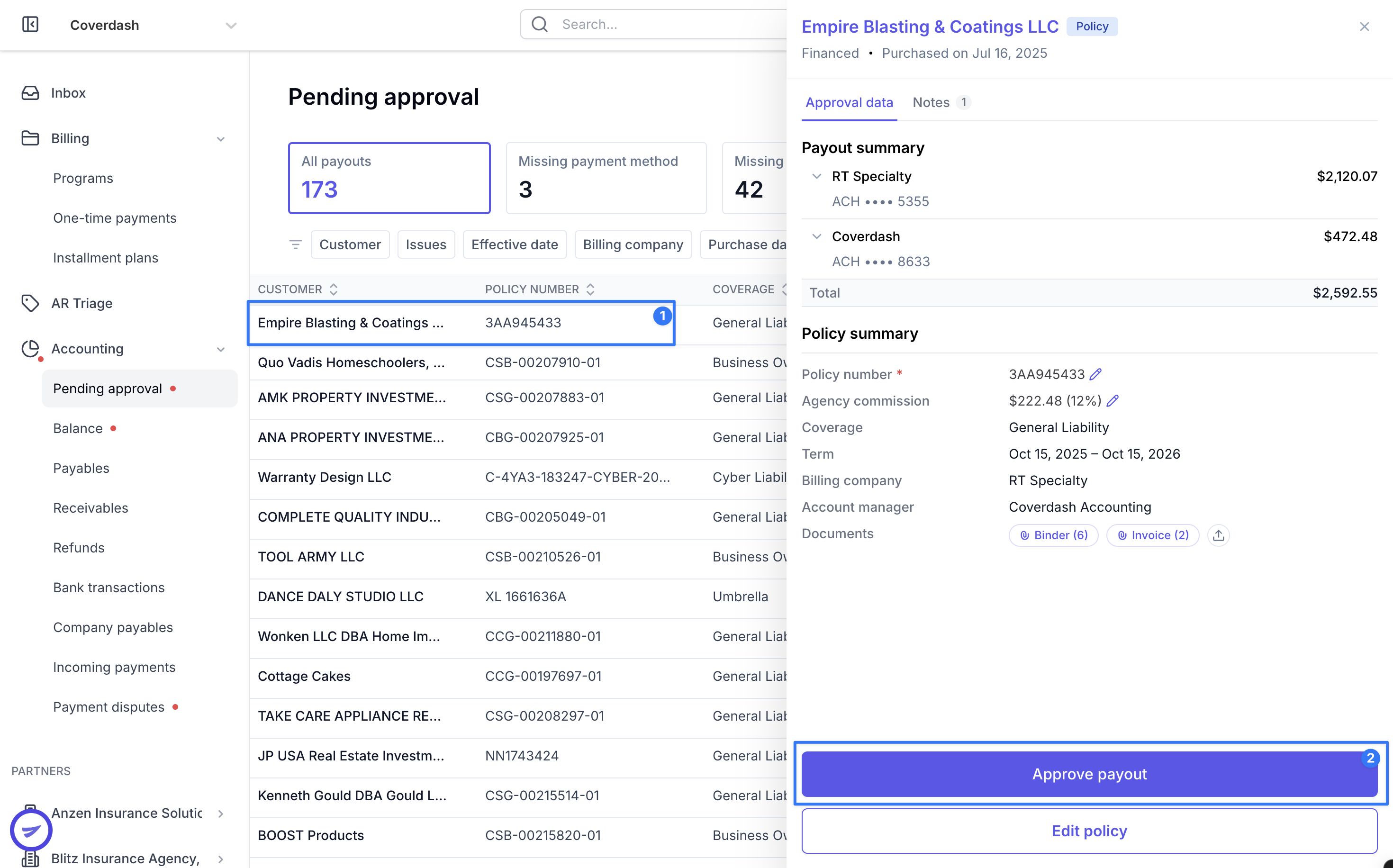Go to Programs in Billing
The image size is (1393, 868).
(83, 178)
